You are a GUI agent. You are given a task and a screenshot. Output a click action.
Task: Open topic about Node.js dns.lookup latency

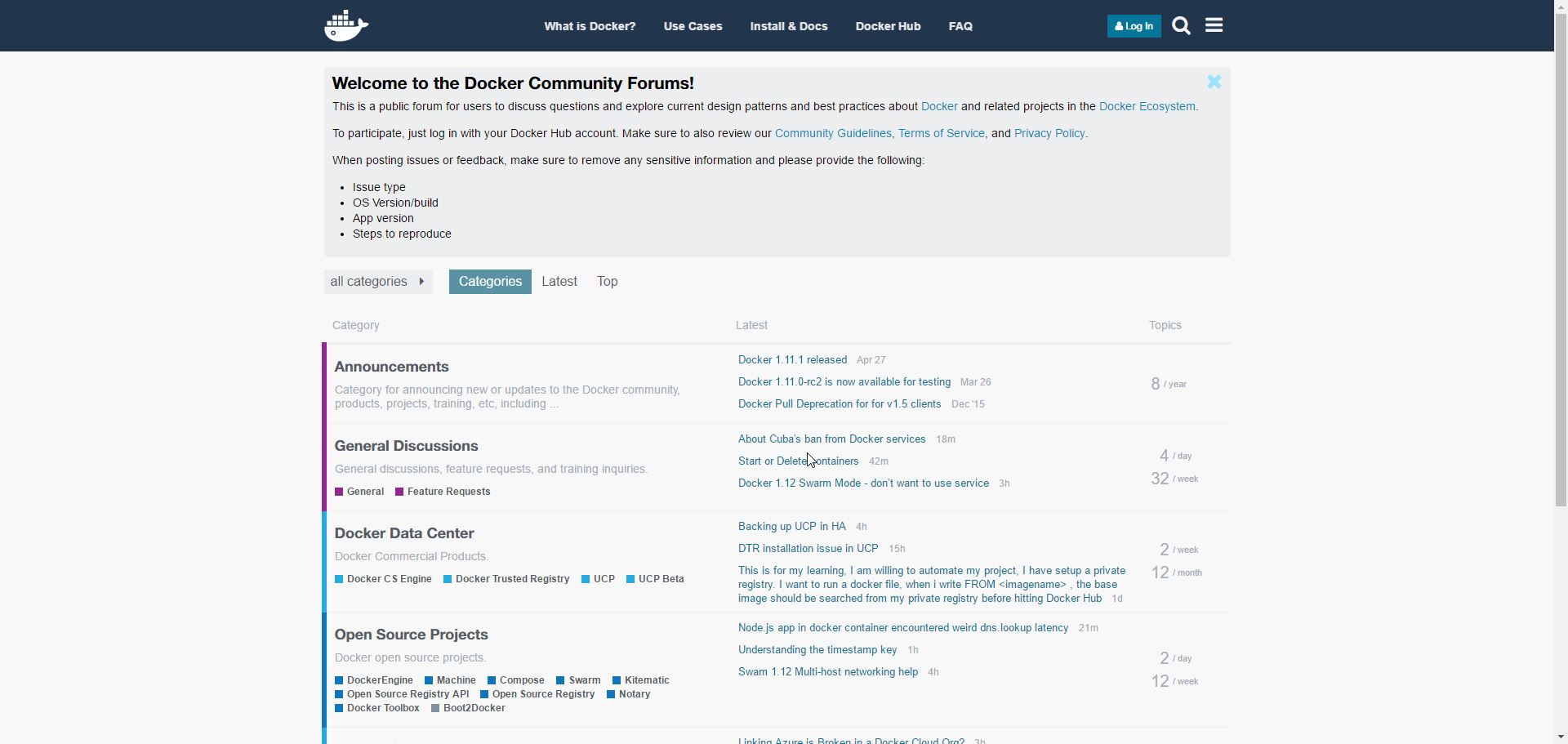(903, 628)
